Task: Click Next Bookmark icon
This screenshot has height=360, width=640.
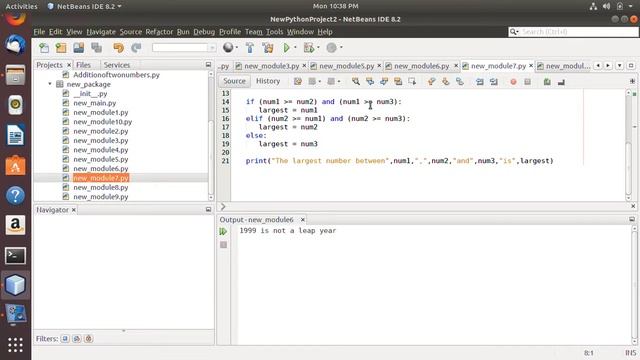Action: 445,82
